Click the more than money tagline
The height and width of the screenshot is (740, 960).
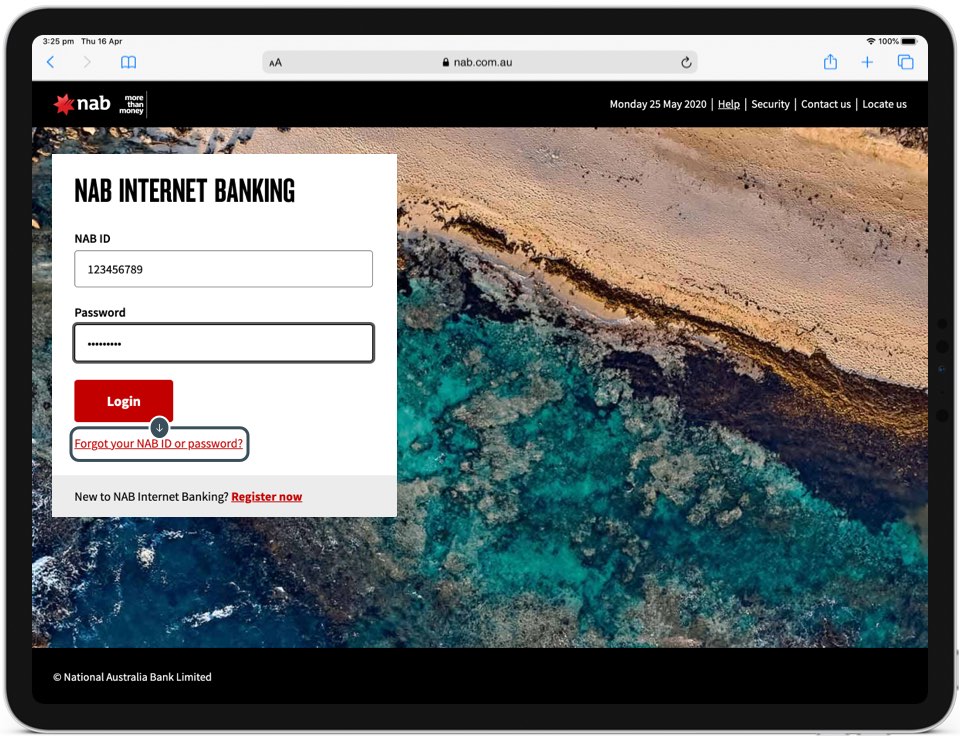[x=132, y=104]
